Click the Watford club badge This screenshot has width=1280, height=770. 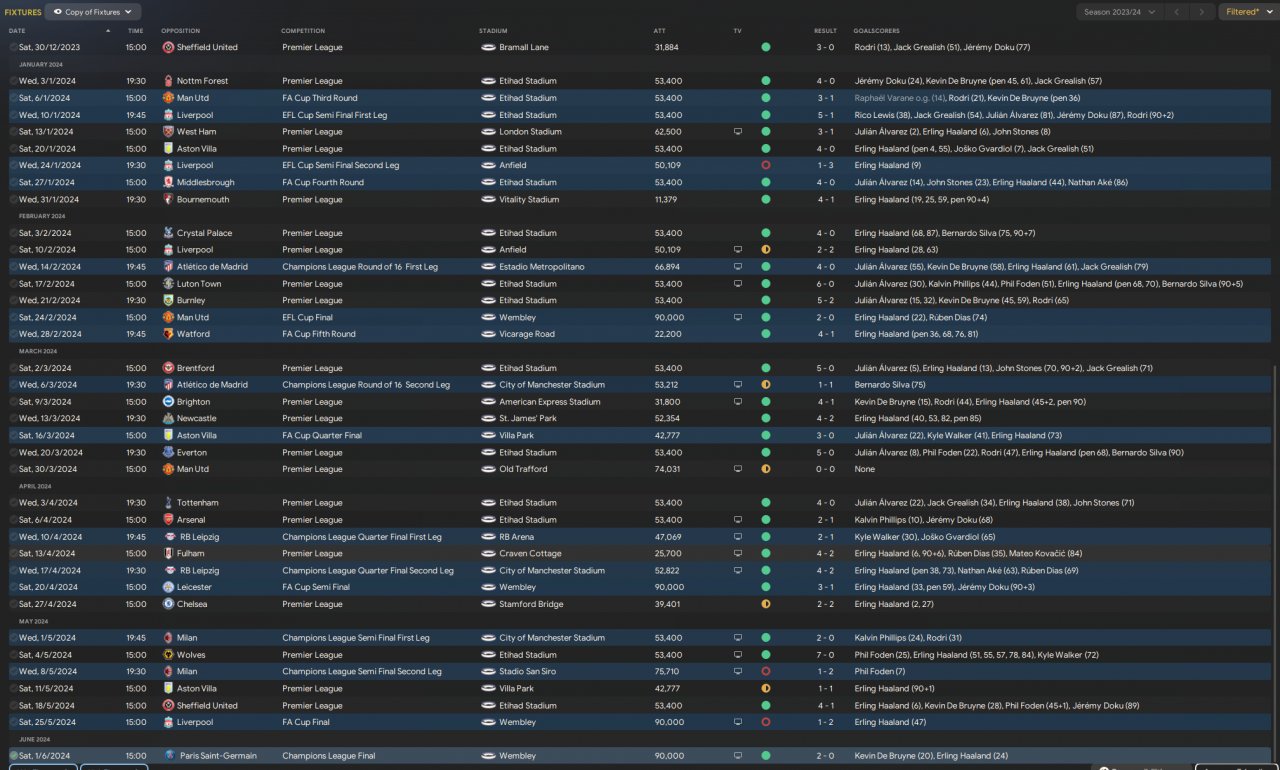point(168,334)
